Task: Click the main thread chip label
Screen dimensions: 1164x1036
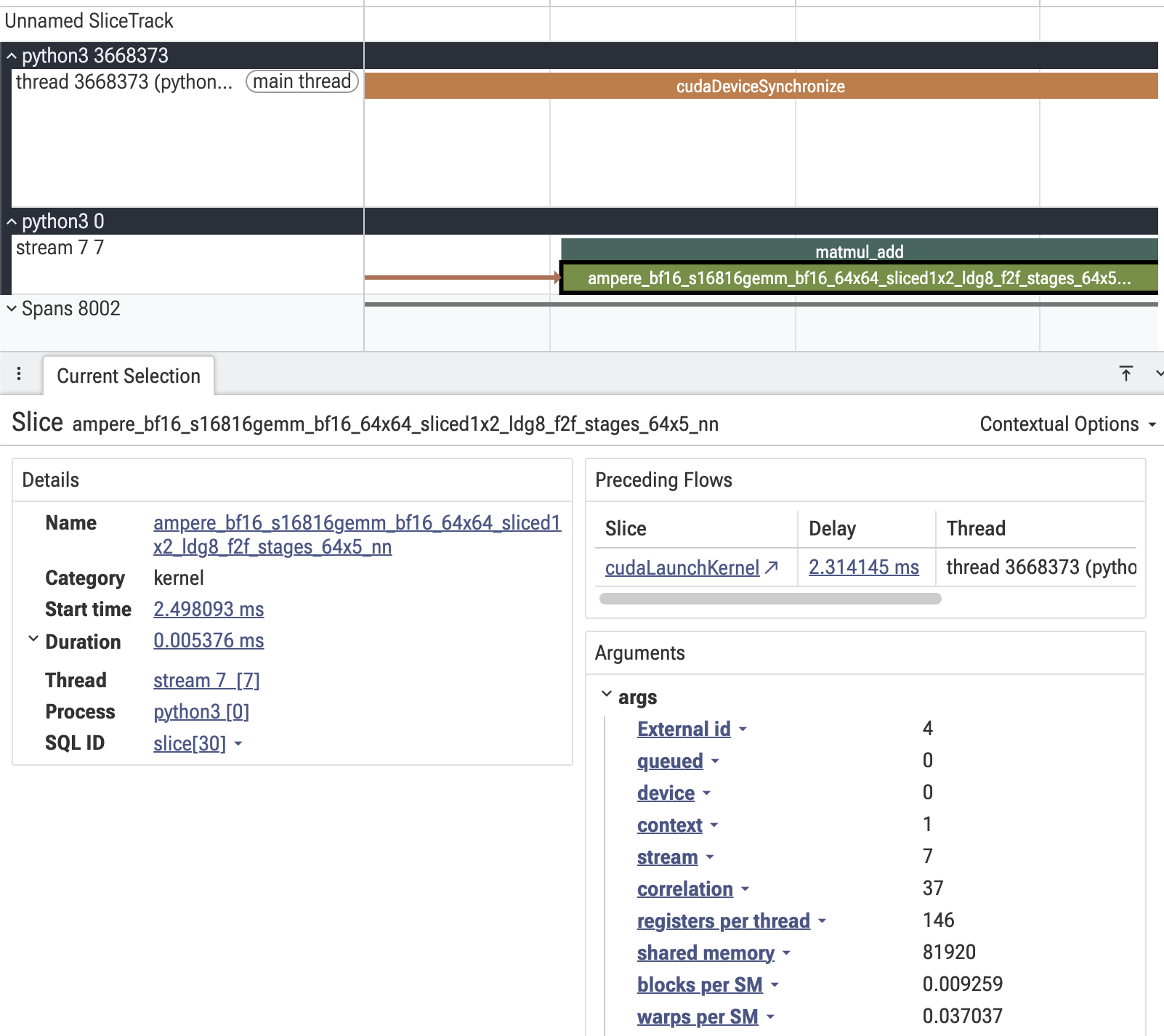Action: coord(302,81)
